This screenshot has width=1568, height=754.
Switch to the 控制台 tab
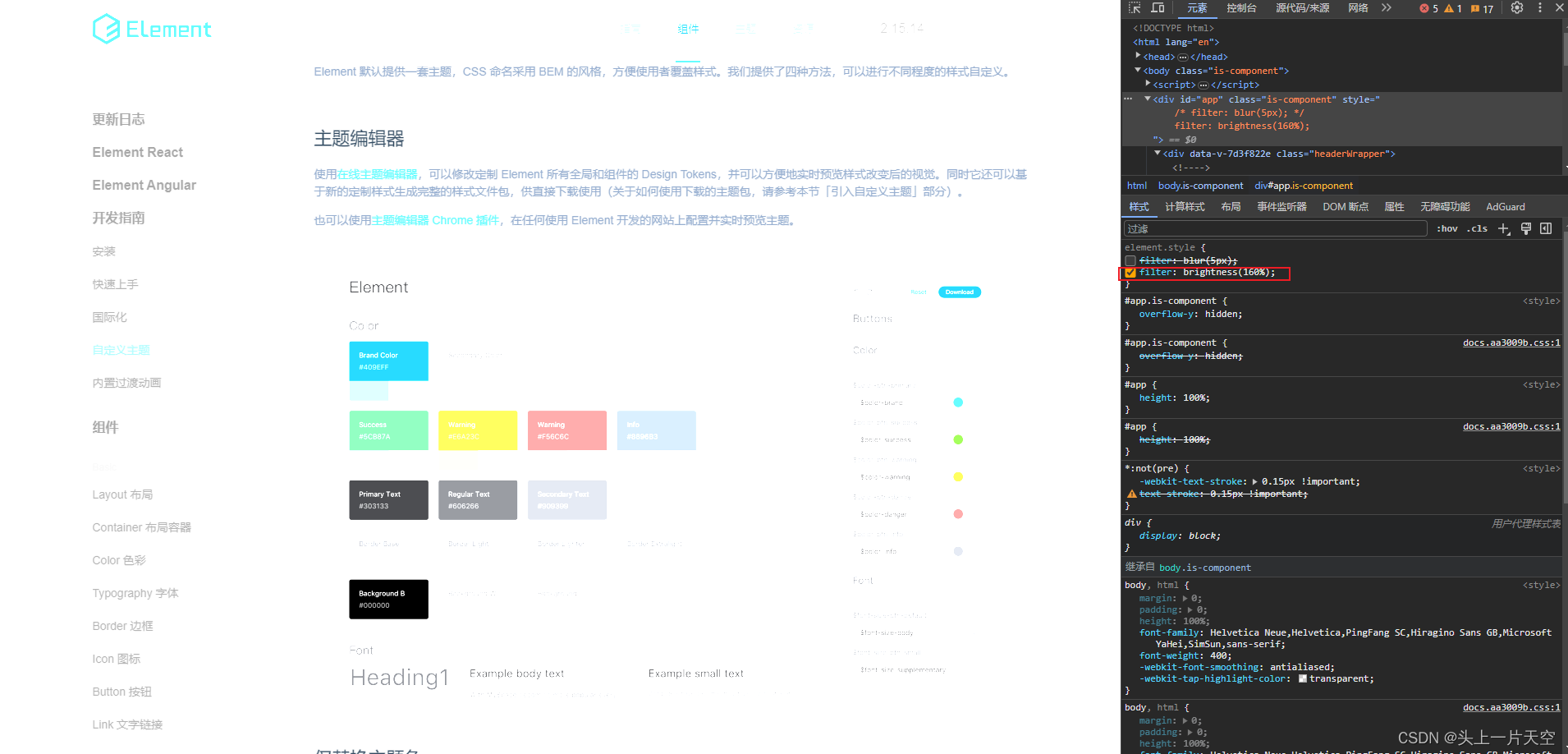click(x=1241, y=8)
